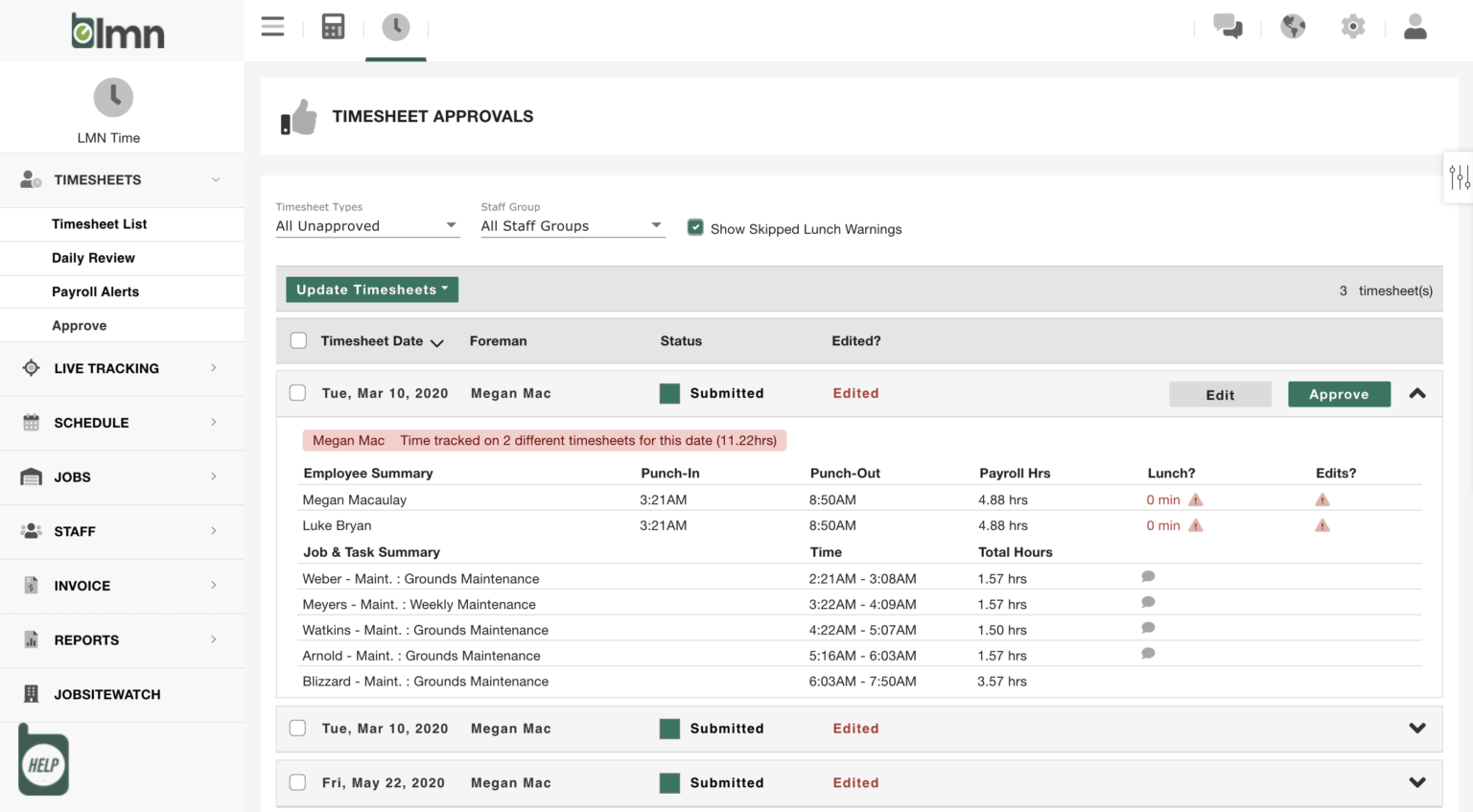This screenshot has width=1473, height=812.
Task: Open the messages chat icon top right
Action: [1228, 26]
